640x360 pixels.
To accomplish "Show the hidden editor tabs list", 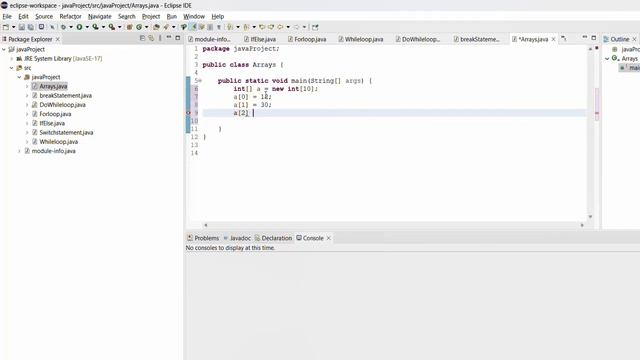I will [x=564, y=38].
